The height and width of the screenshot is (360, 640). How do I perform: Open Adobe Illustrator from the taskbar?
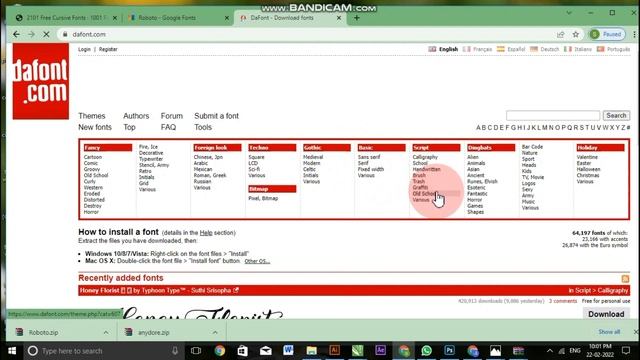click(x=334, y=350)
